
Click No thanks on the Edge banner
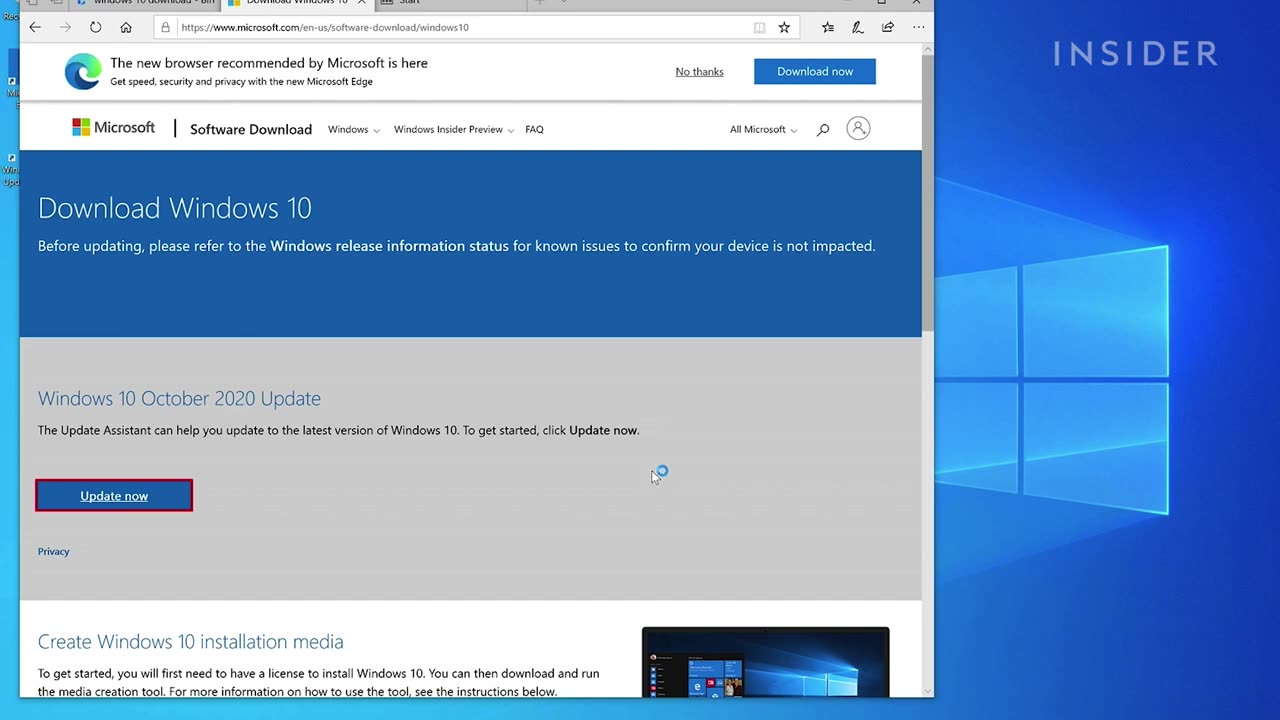point(699,72)
